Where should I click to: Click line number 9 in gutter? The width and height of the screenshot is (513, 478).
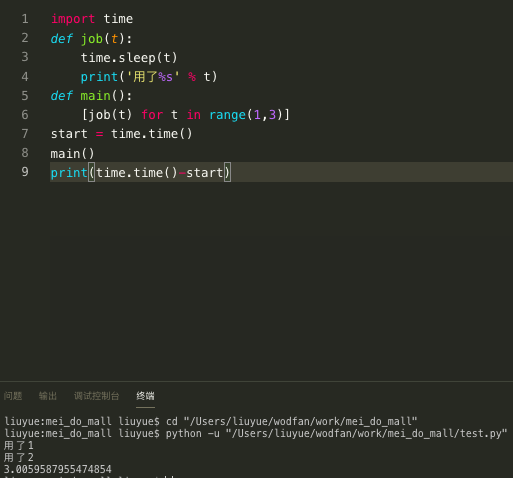[25, 172]
